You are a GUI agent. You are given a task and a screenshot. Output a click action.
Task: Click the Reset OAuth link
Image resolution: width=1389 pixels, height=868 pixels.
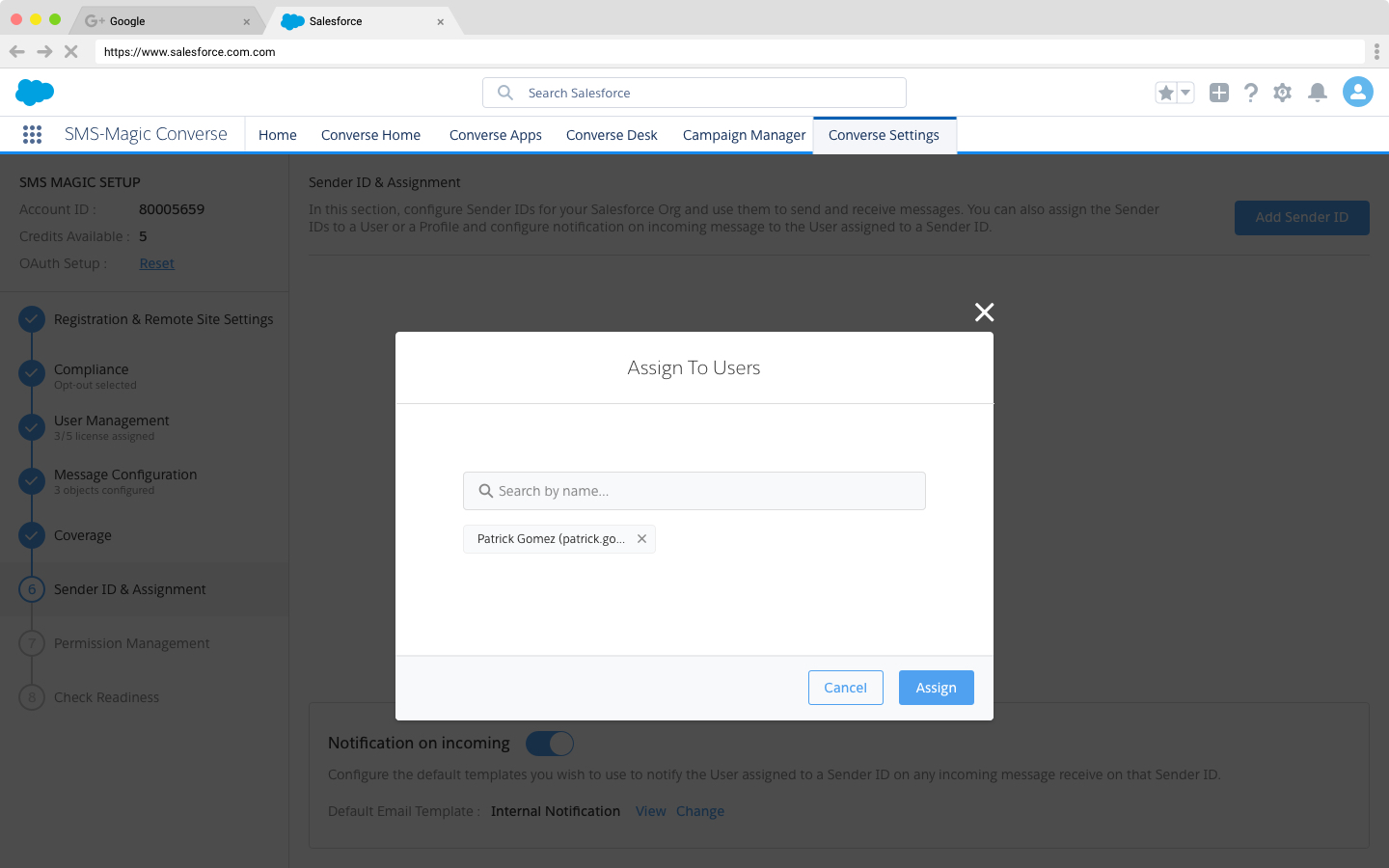(157, 263)
